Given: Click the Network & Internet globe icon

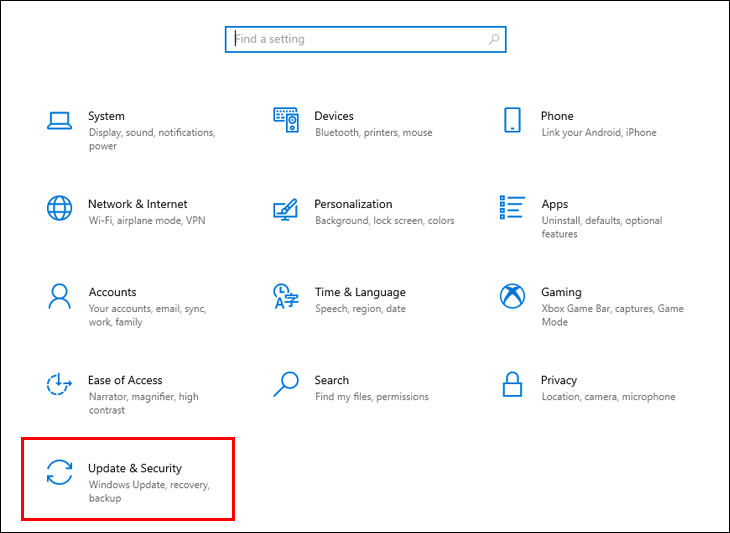Looking at the screenshot, I should tap(60, 208).
